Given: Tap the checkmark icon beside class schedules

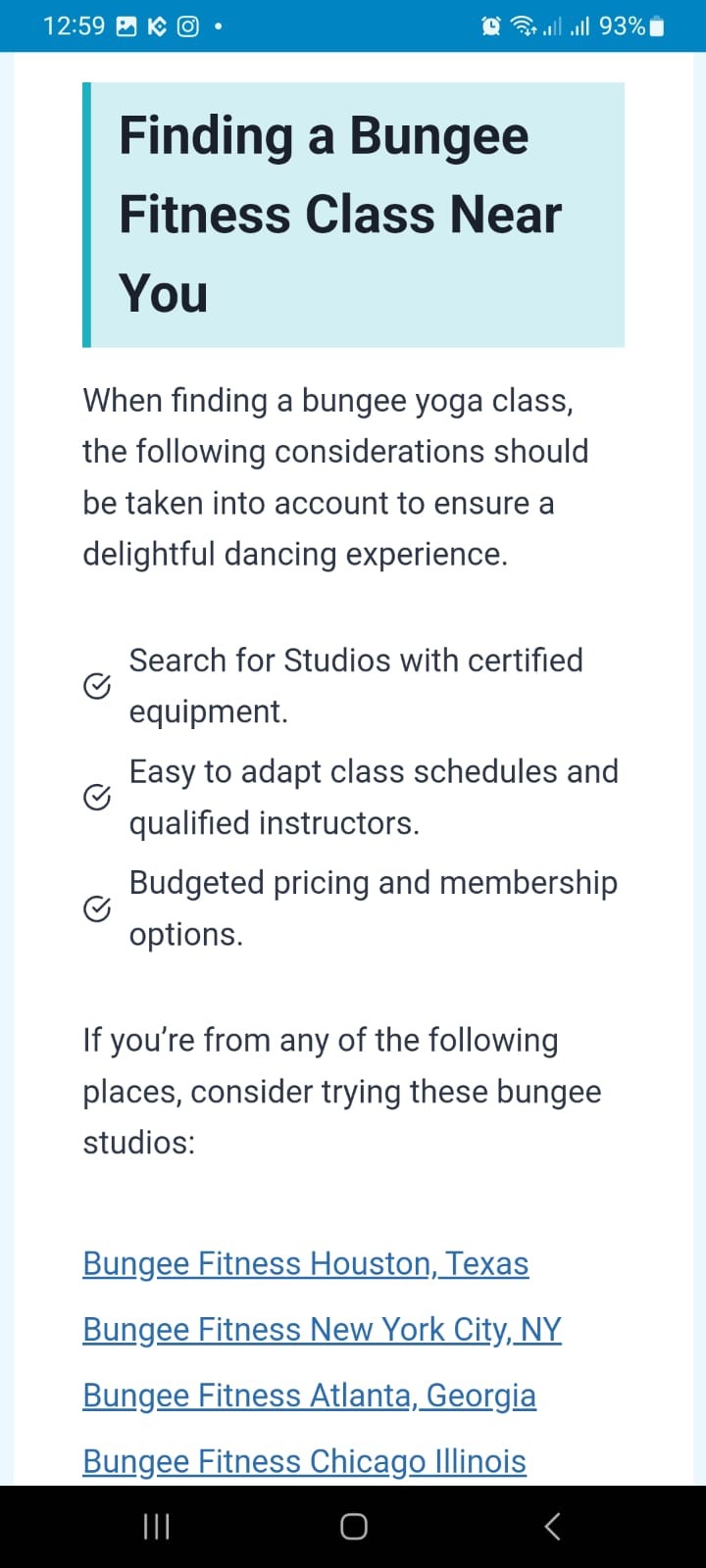Looking at the screenshot, I should tap(96, 798).
